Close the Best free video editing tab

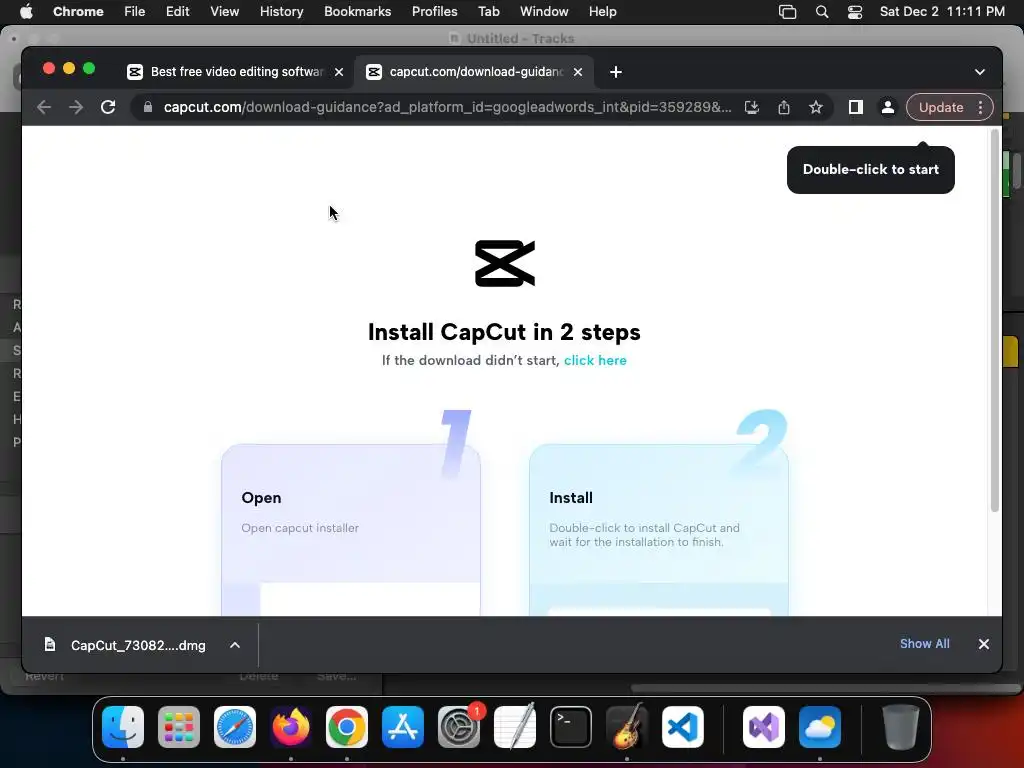(339, 72)
